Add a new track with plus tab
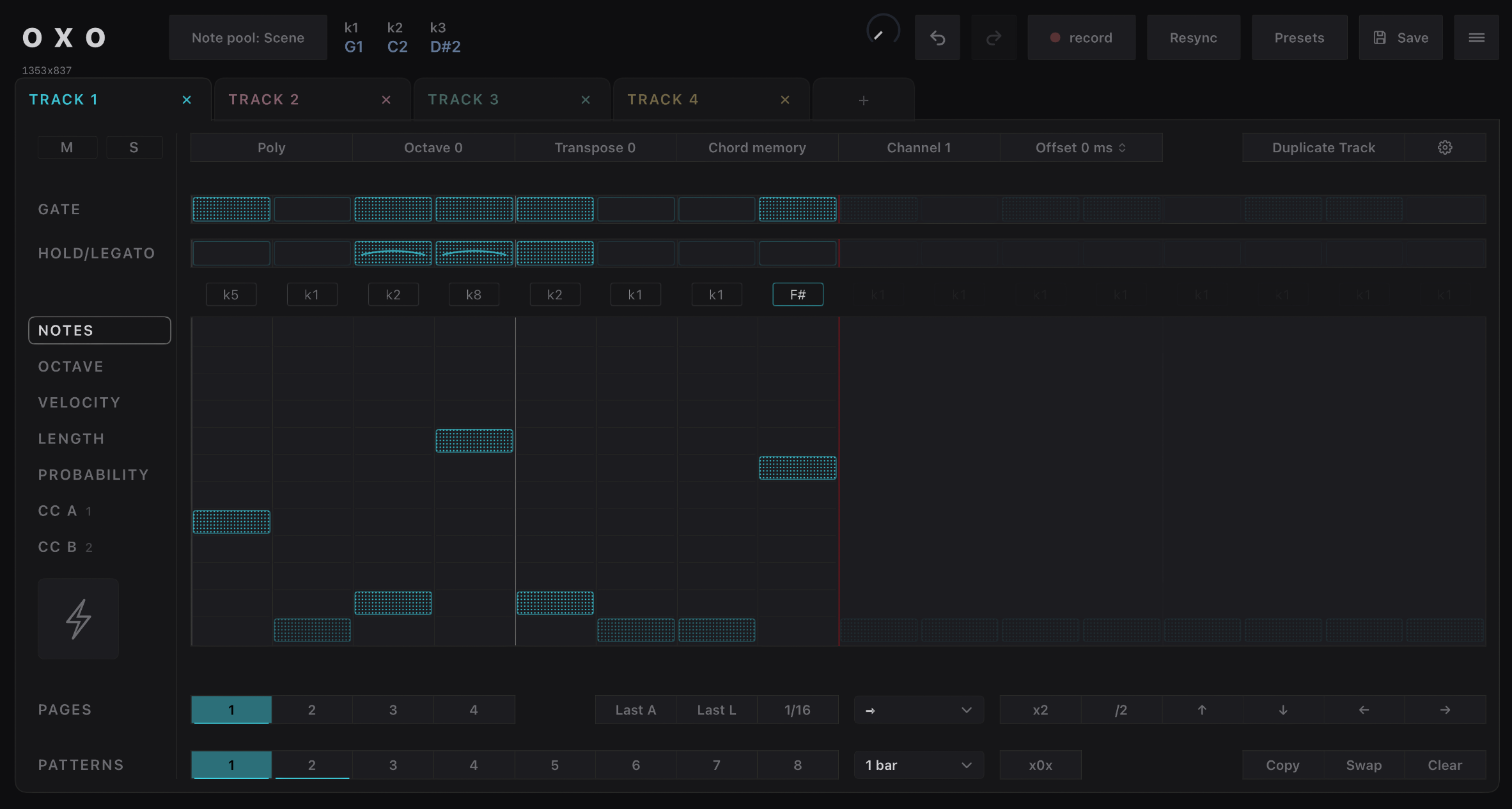Screen dimensions: 1512x809 click(863, 100)
